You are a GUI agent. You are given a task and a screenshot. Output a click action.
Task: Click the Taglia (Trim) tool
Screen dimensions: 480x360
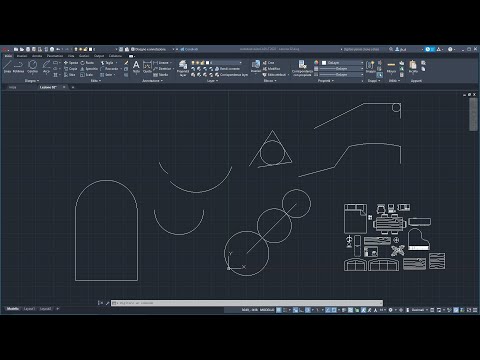click(107, 63)
